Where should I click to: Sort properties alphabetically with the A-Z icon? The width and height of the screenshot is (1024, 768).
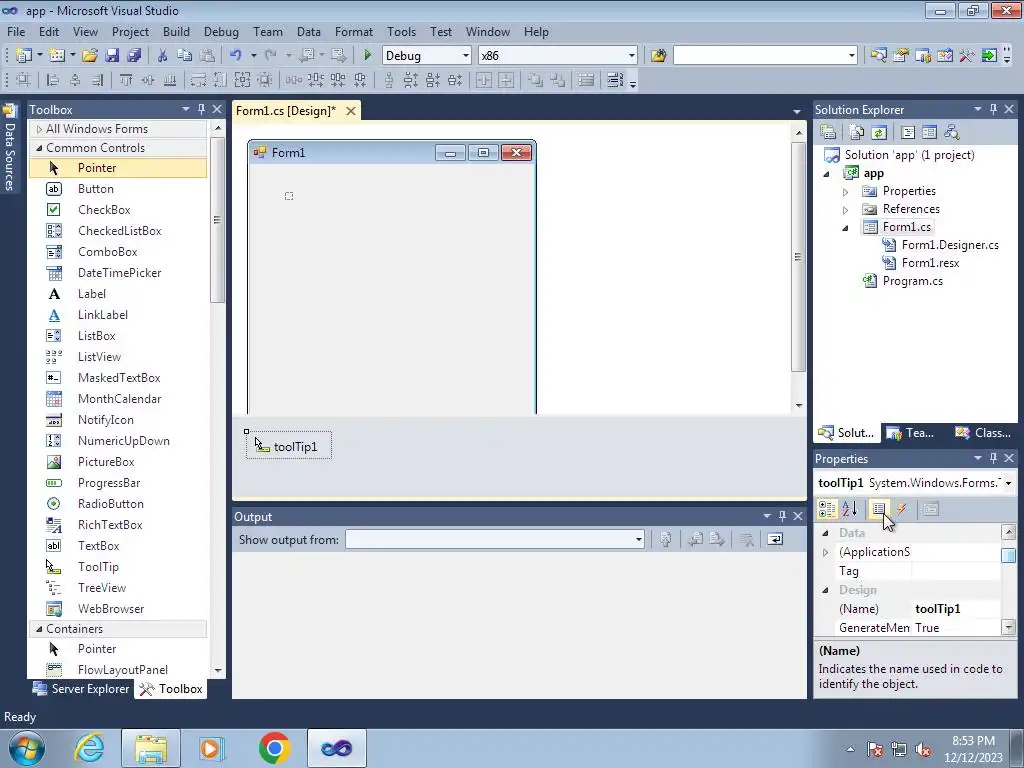click(x=850, y=509)
